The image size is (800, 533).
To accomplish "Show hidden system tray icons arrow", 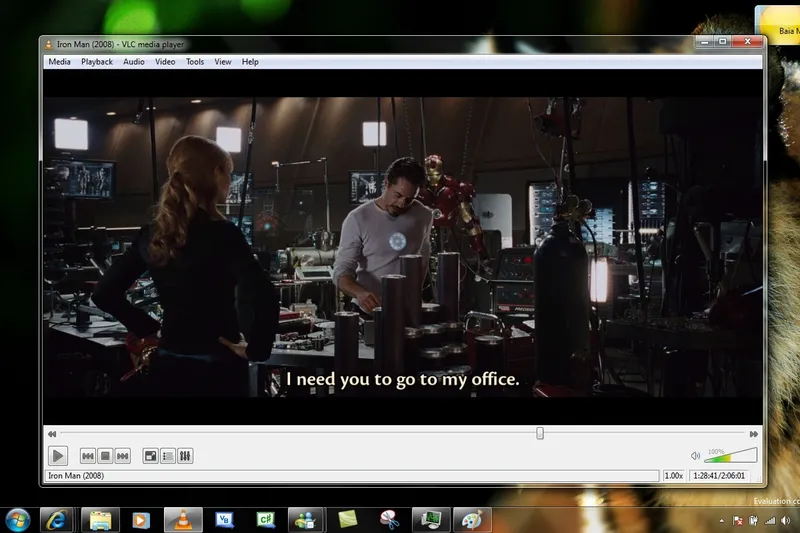I will (x=721, y=521).
